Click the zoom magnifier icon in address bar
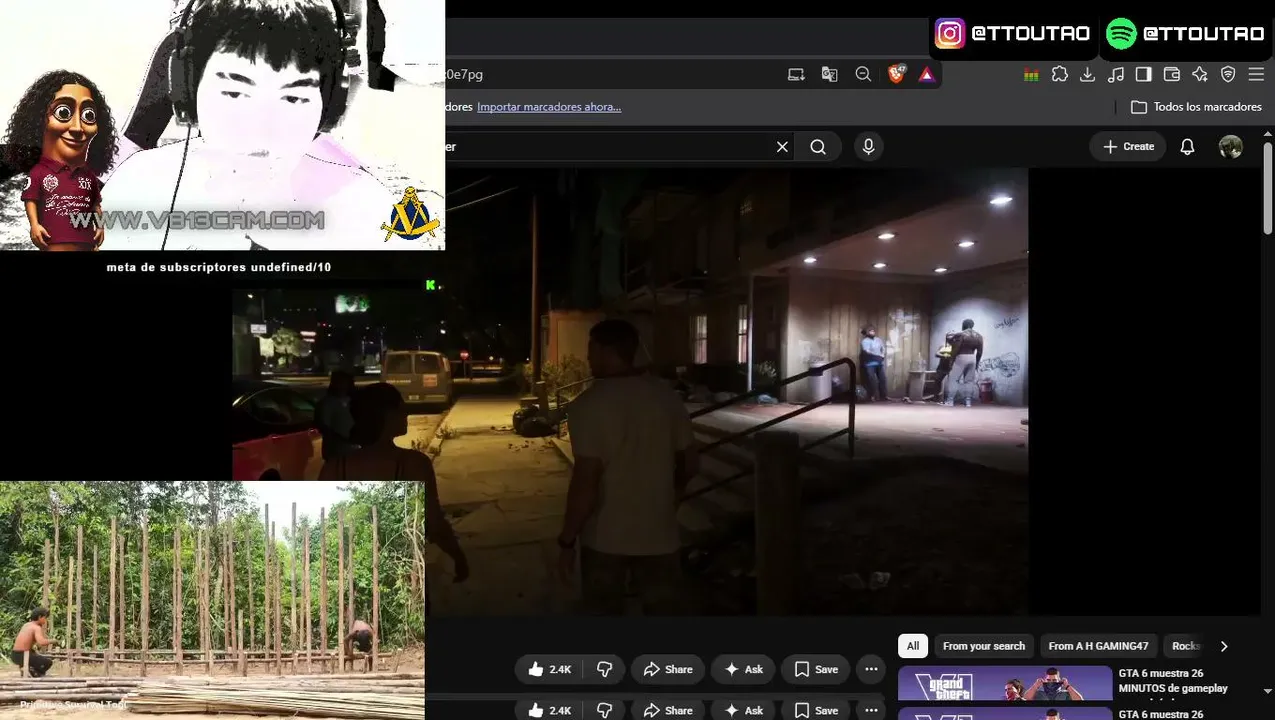Screen dimensions: 1275x720 (x=863, y=74)
